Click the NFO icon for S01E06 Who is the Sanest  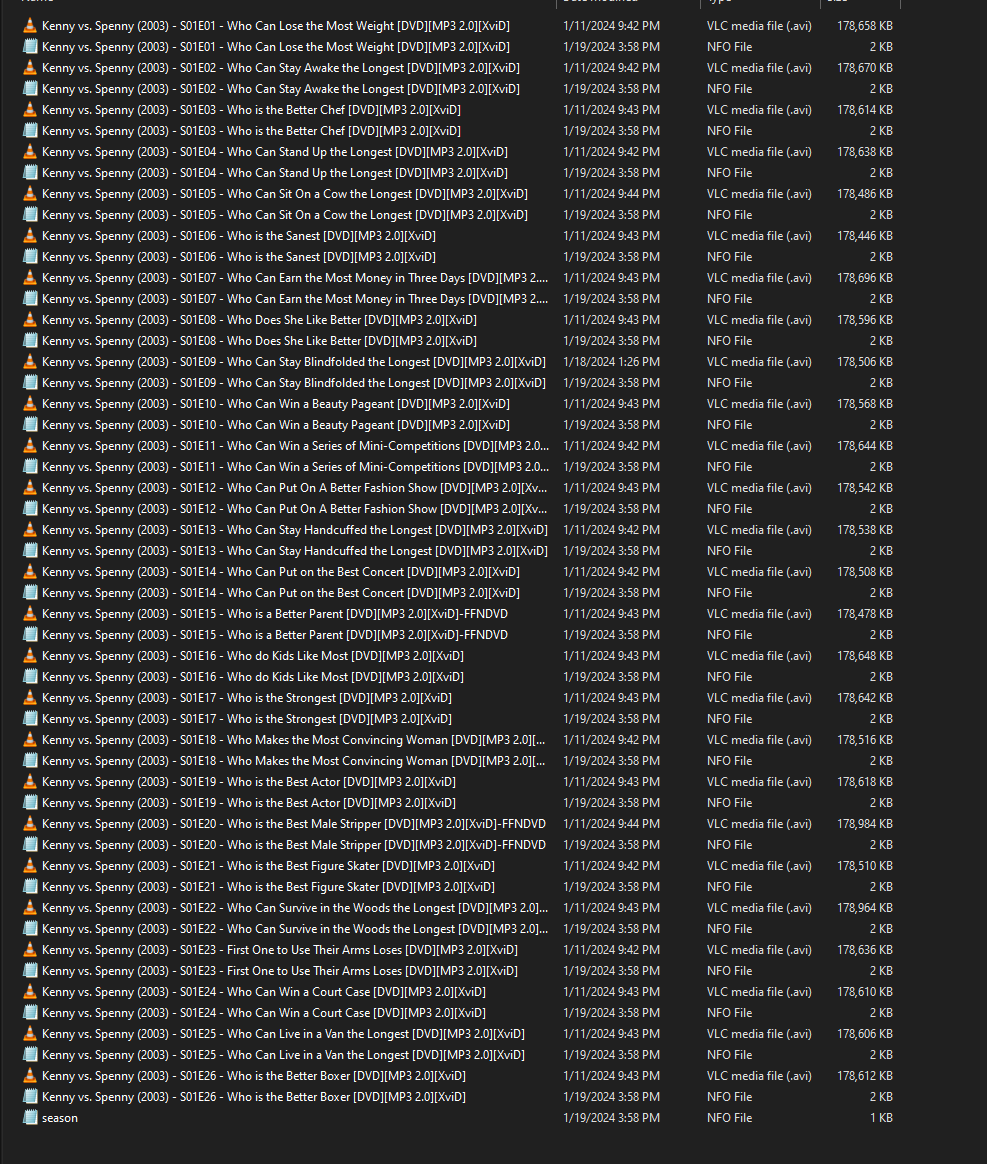[x=30, y=256]
